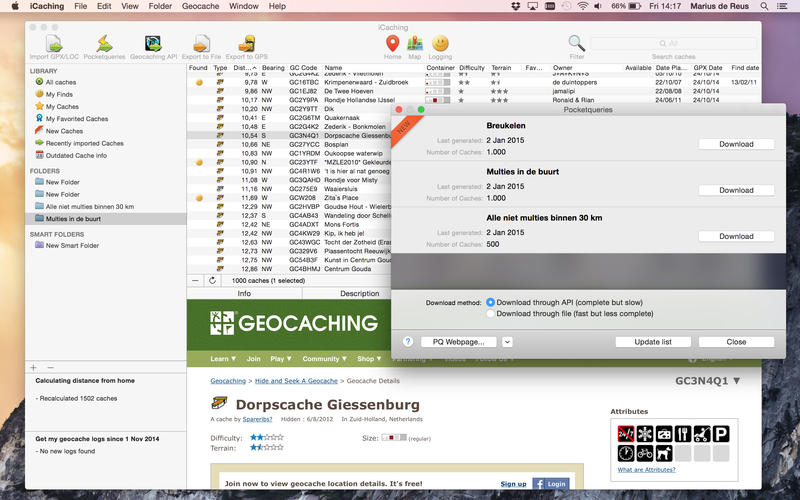Open Hide and Seek A Geocache link
This screenshot has width=800, height=500.
(x=296, y=381)
